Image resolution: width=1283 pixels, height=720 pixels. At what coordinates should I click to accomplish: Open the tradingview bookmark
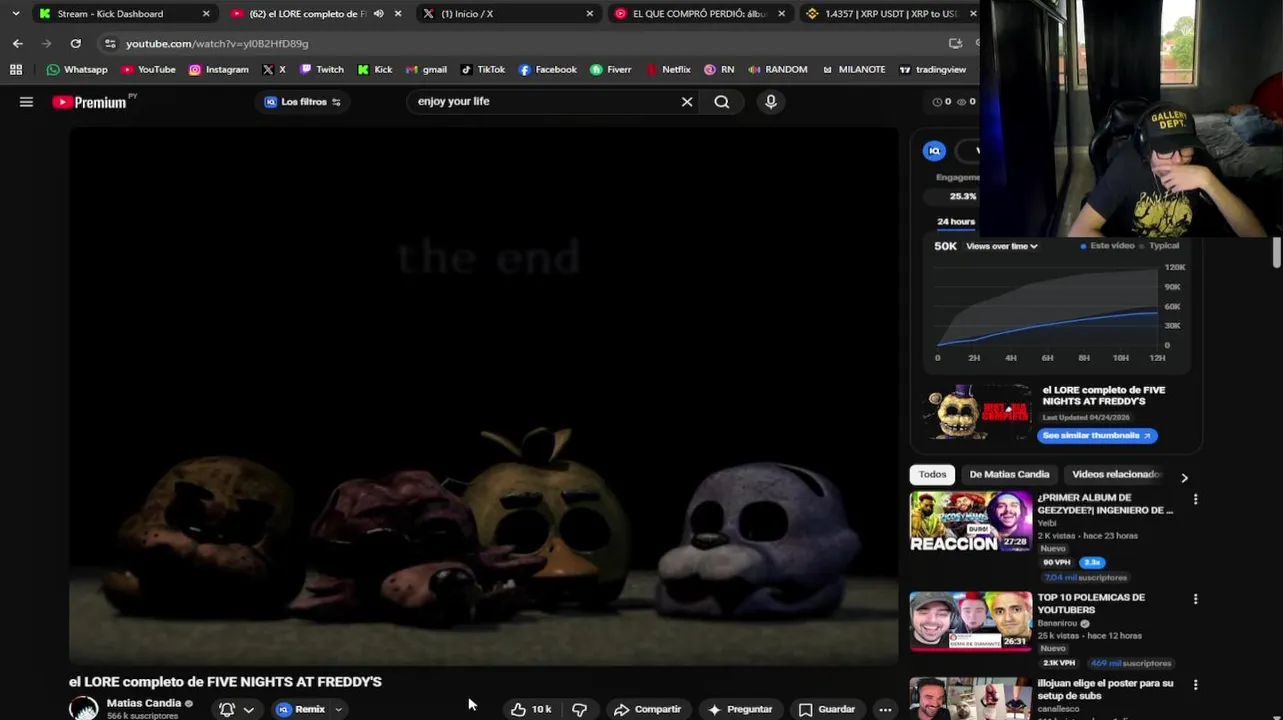(933, 70)
